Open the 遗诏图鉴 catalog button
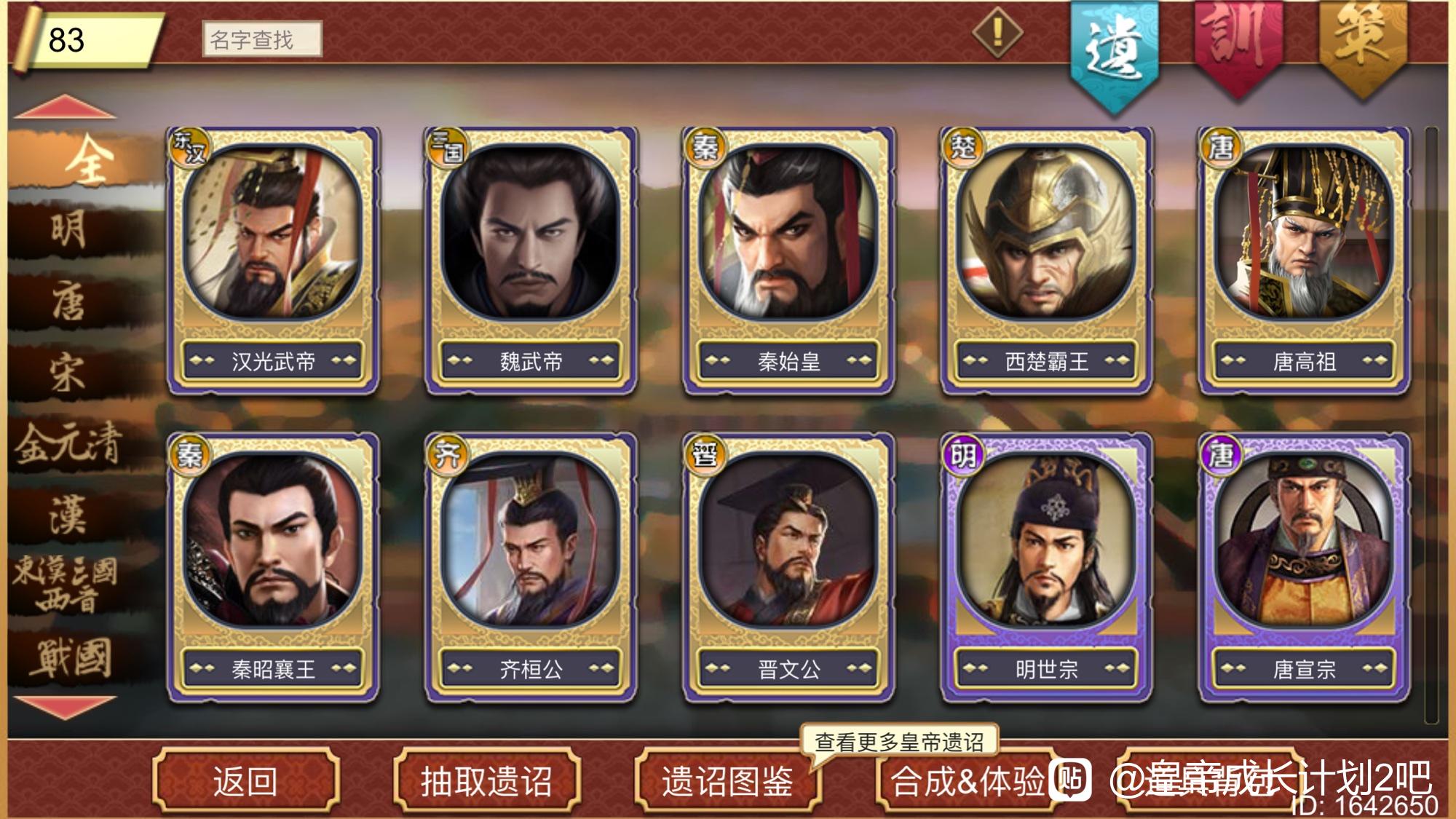This screenshot has width=1456, height=819. coord(727,780)
